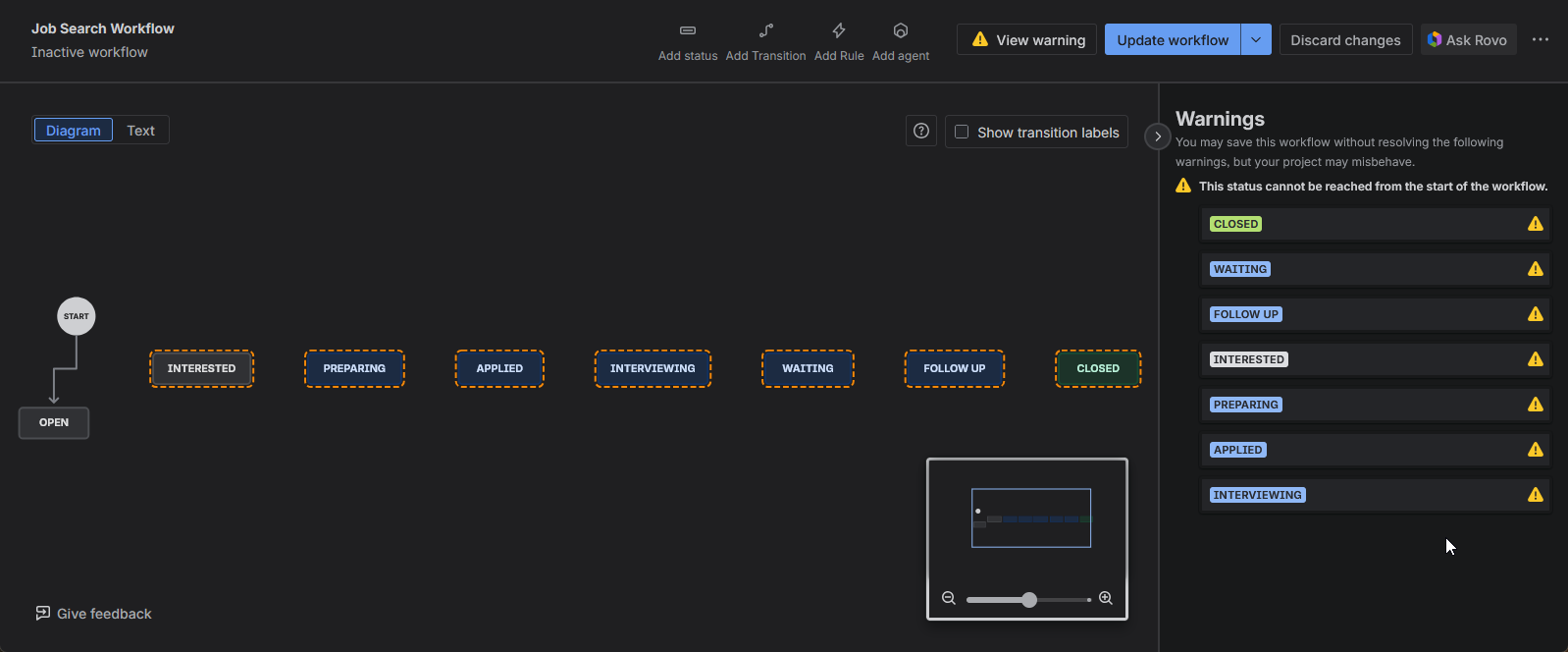Open the Update workflow dropdown arrow
Viewport: 1568px width, 652px height.
pyautogui.click(x=1257, y=39)
